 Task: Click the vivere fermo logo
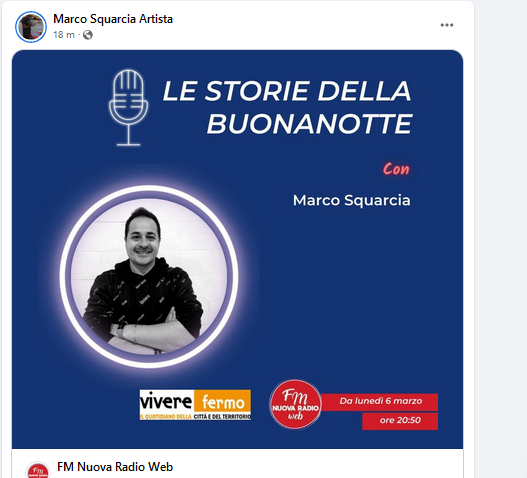coord(195,405)
